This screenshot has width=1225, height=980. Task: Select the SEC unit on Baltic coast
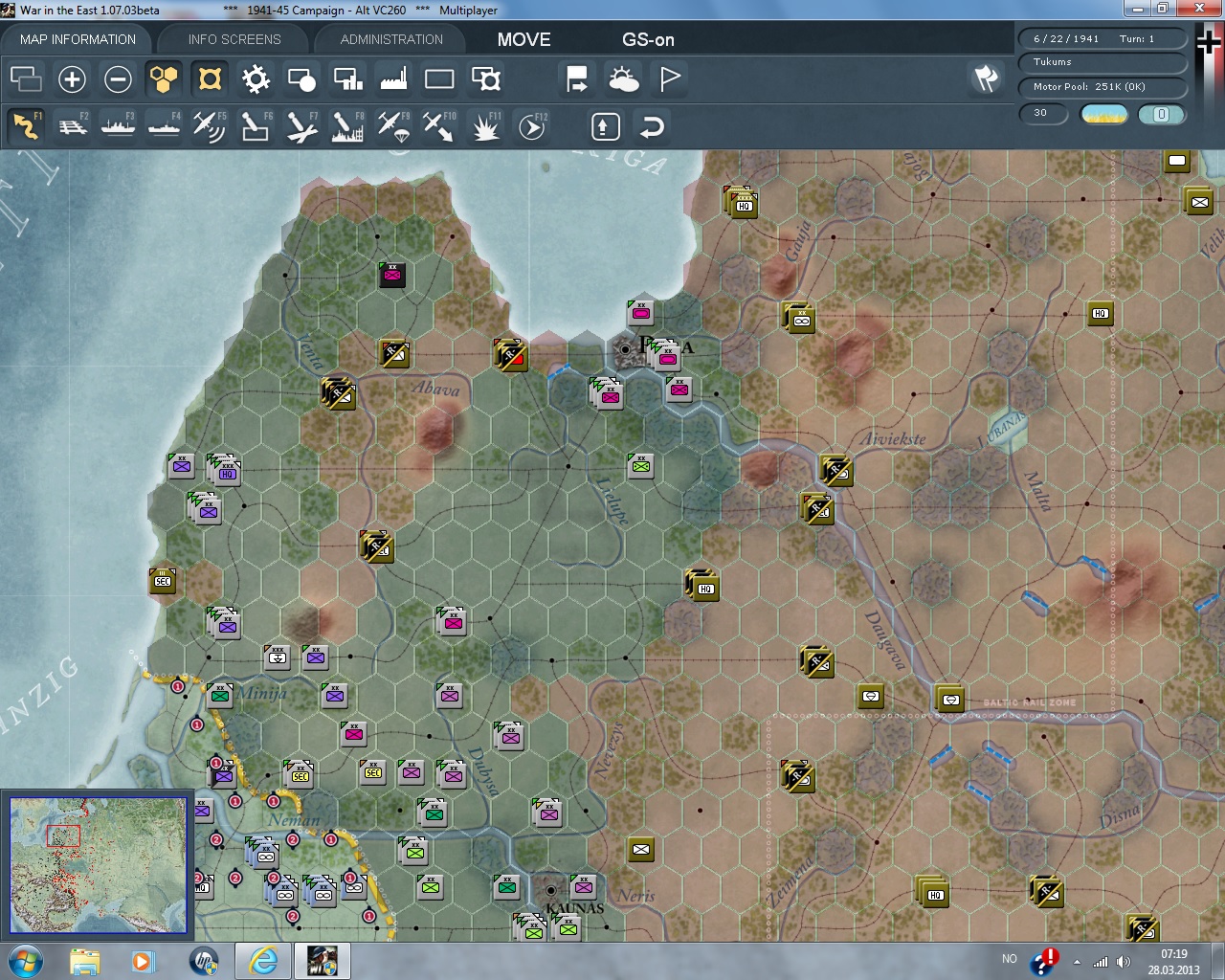pyautogui.click(x=163, y=581)
